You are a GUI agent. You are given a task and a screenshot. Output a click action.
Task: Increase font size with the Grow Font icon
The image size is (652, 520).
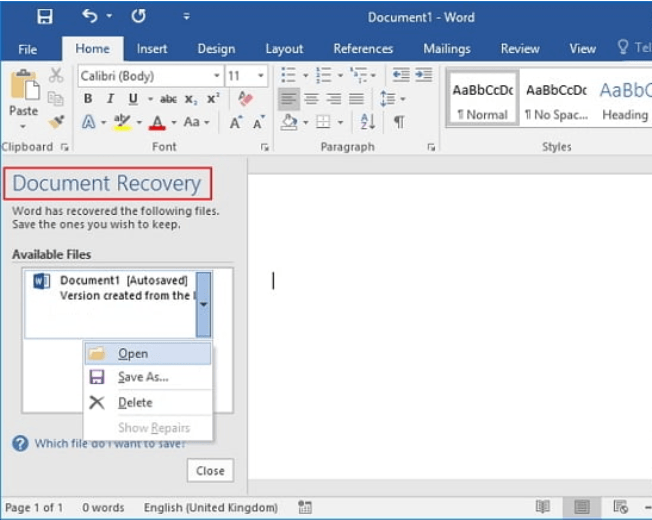tap(236, 122)
